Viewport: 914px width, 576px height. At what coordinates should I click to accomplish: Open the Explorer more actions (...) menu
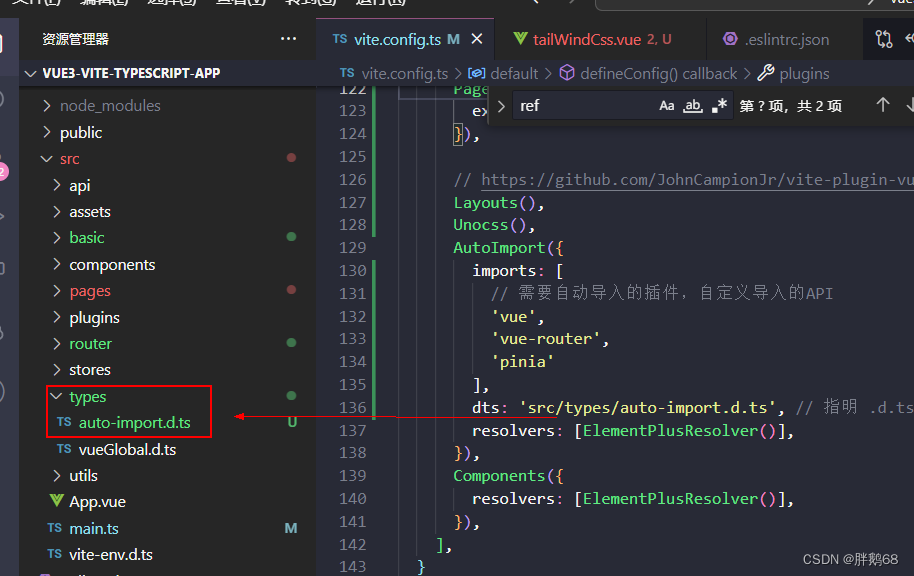tap(289, 38)
